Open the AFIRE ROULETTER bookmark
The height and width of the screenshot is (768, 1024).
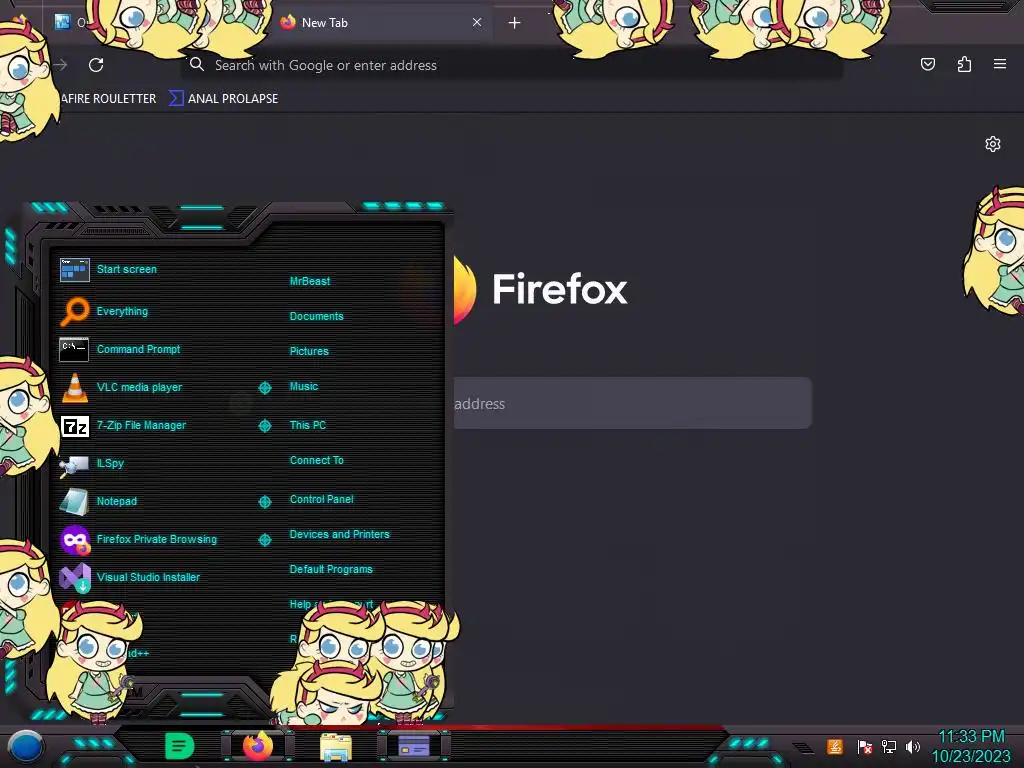click(x=108, y=99)
